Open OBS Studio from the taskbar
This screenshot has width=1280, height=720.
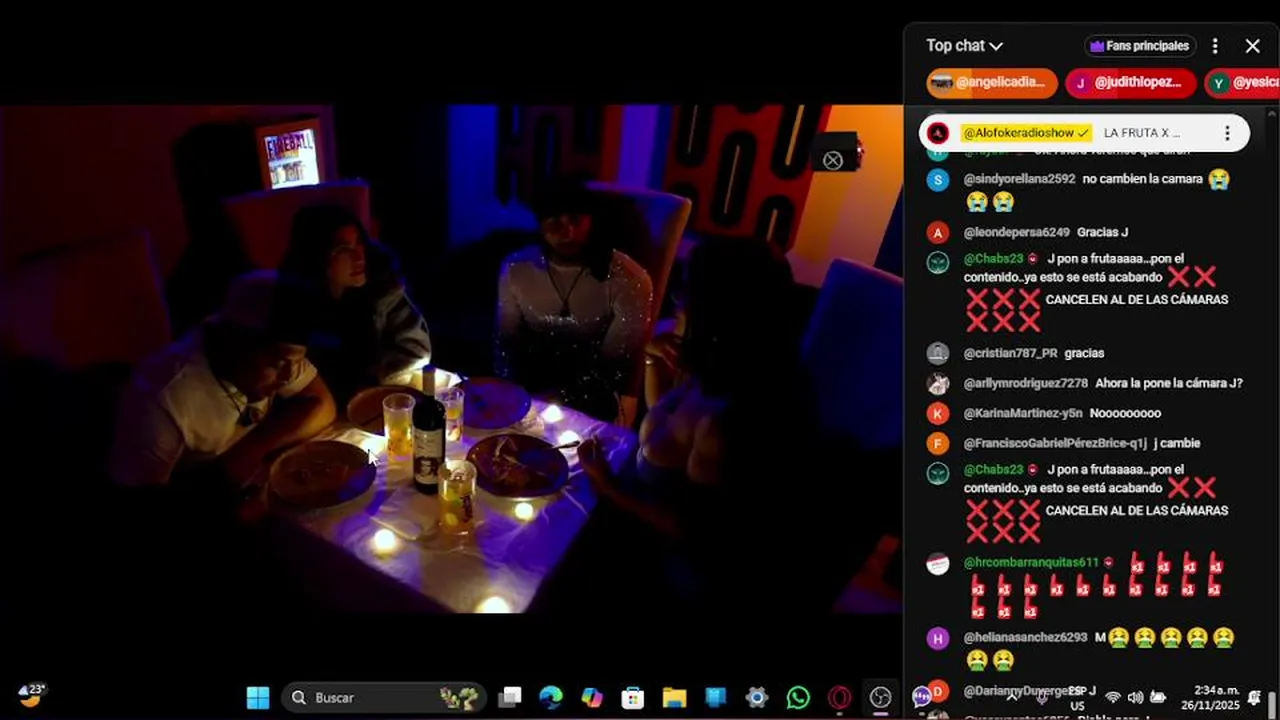pyautogui.click(x=880, y=697)
